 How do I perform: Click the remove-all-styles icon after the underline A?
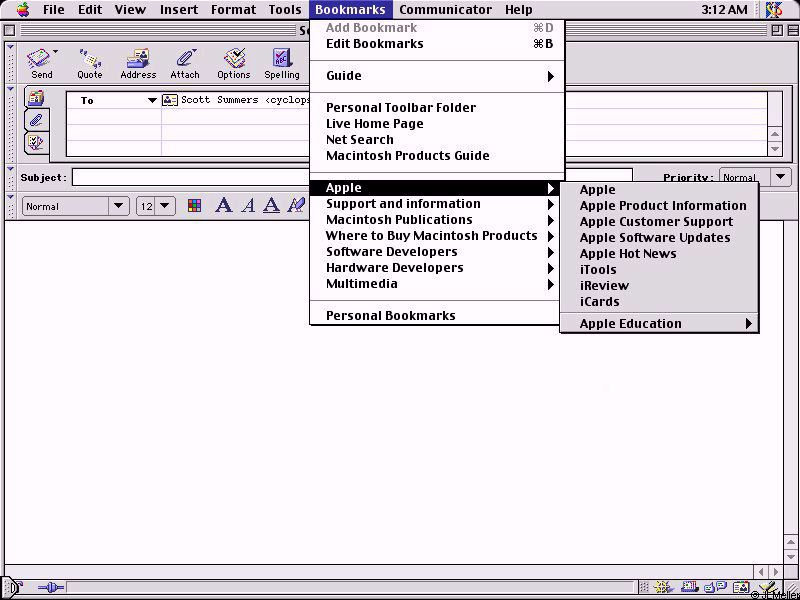point(296,206)
